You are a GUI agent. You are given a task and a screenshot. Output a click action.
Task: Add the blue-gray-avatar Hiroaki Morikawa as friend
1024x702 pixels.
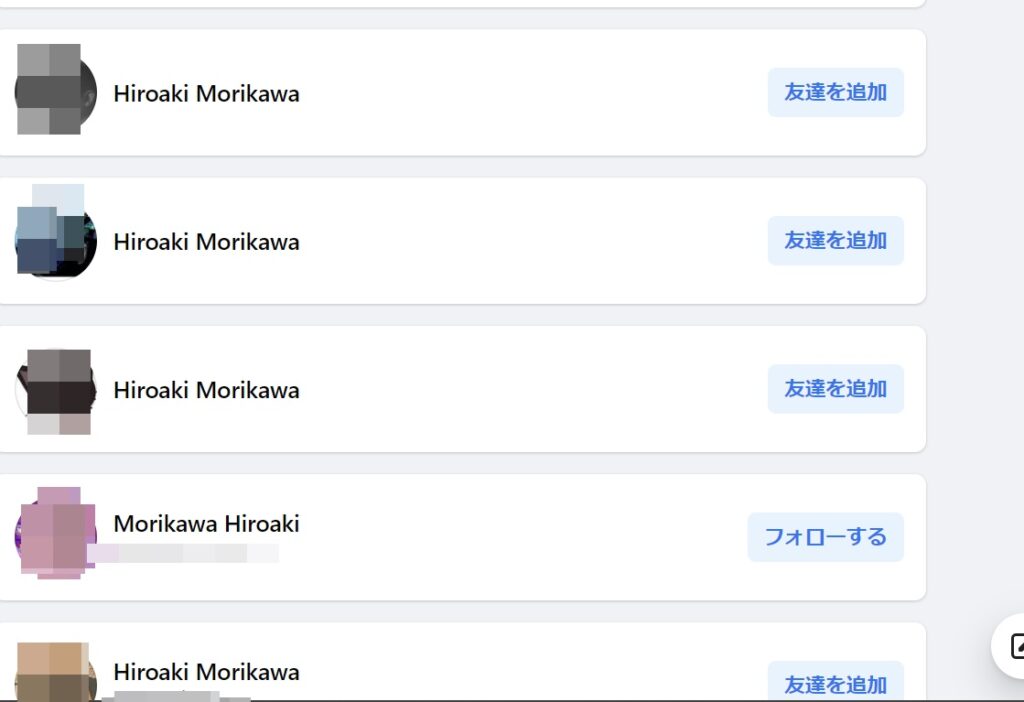pyautogui.click(x=835, y=240)
